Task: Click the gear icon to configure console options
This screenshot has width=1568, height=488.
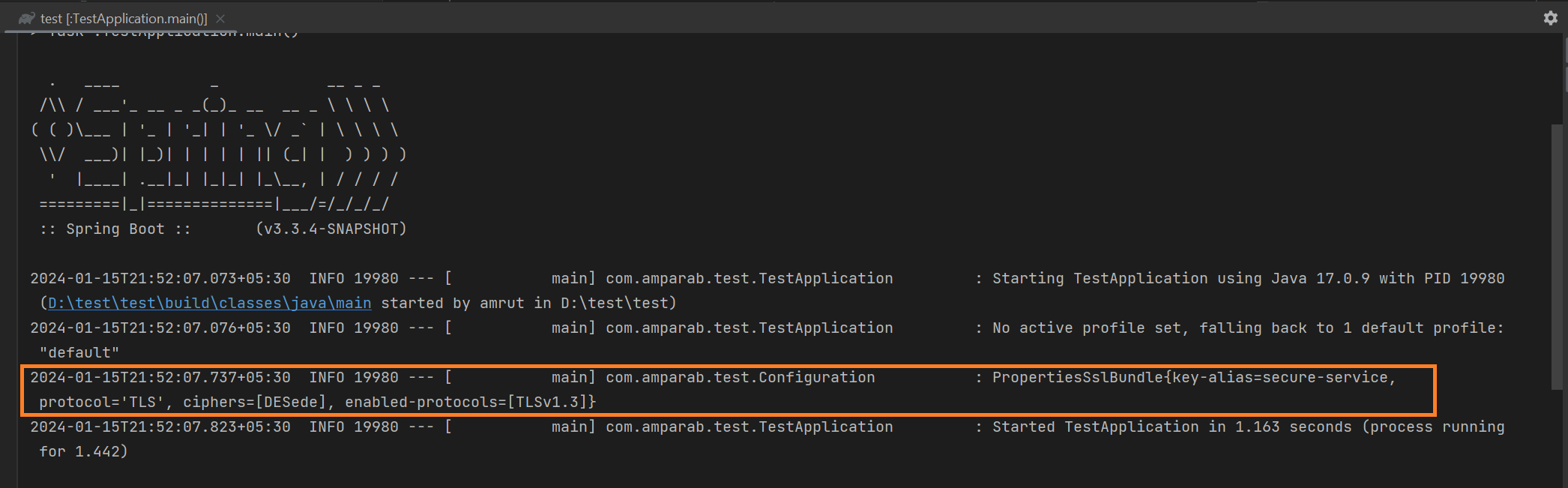Action: coord(1550,17)
